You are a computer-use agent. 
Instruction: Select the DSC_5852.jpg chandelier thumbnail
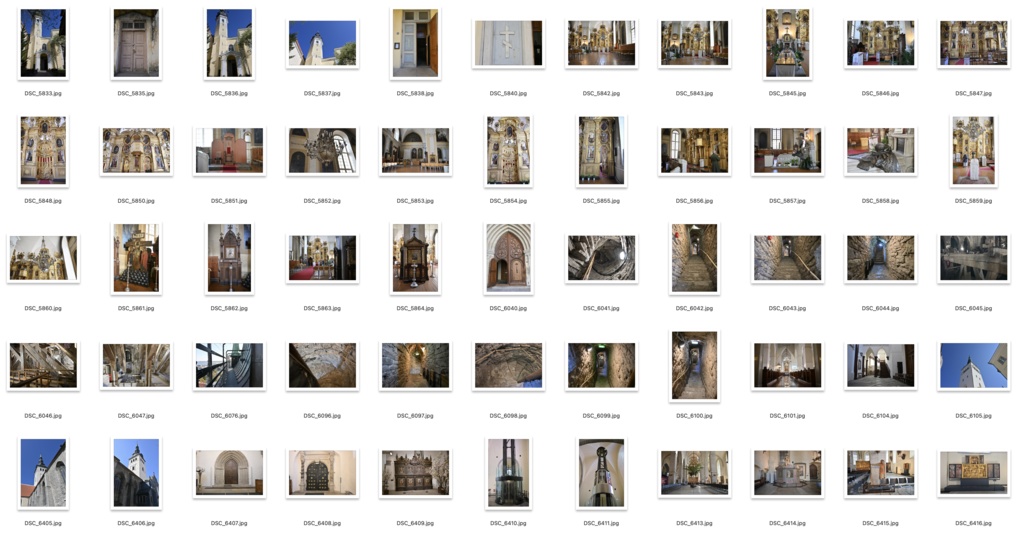323,150
